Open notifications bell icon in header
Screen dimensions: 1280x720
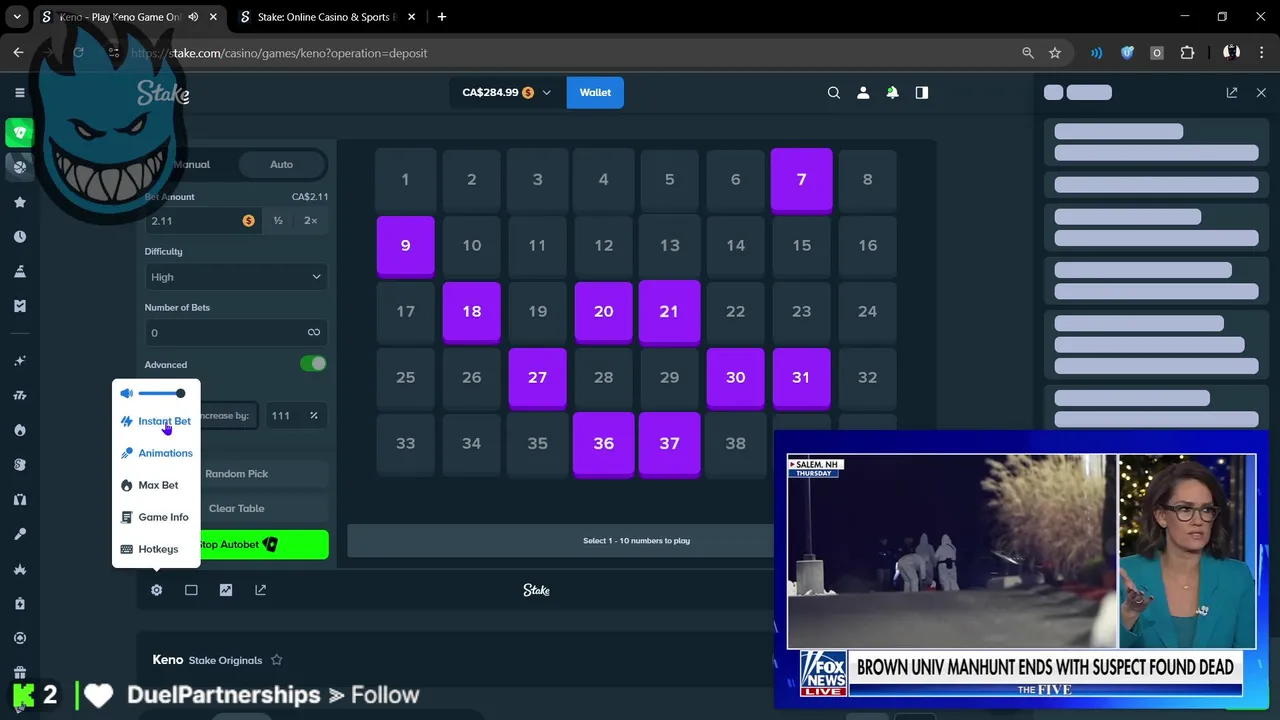[x=892, y=92]
